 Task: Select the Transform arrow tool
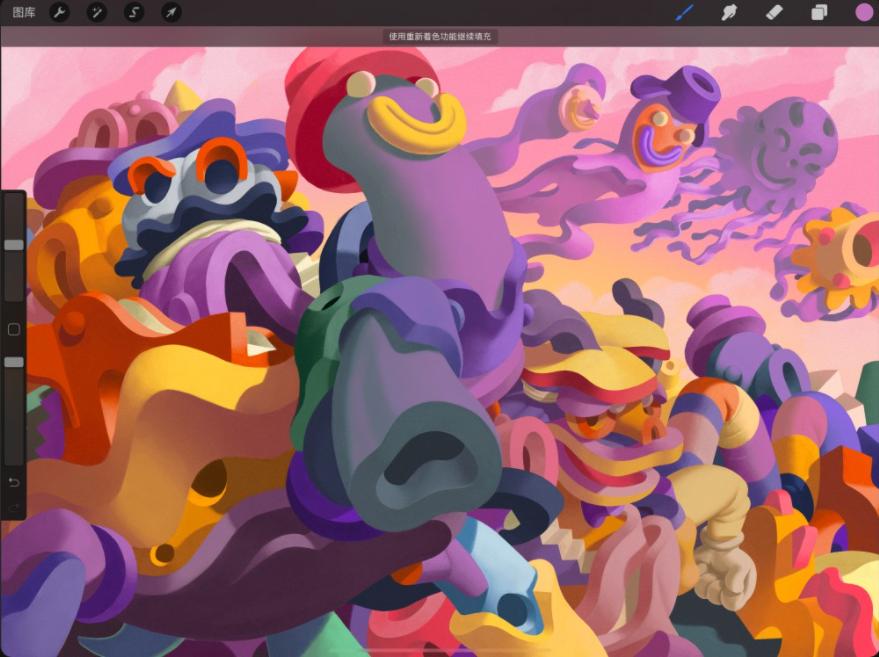pyautogui.click(x=171, y=13)
